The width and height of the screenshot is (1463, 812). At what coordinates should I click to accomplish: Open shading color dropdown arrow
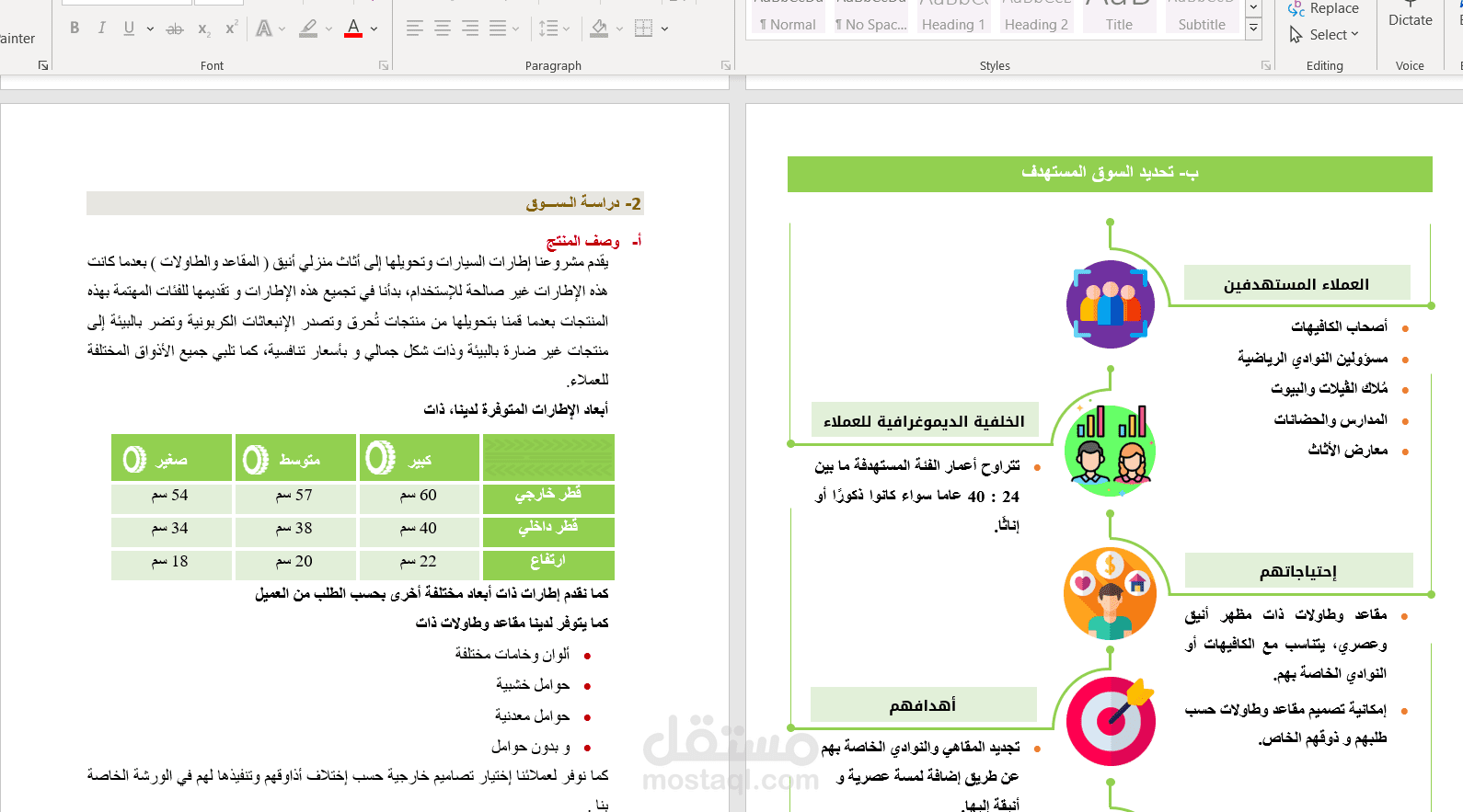[619, 29]
